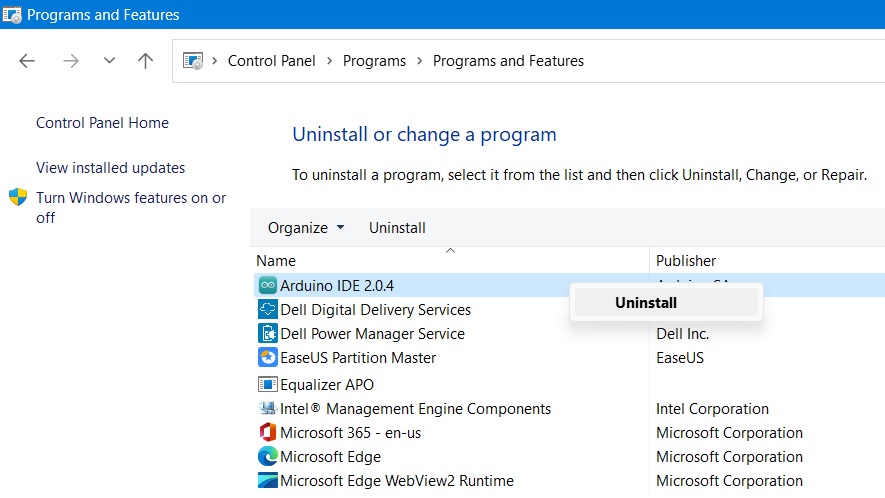Image resolution: width=885 pixels, height=498 pixels.
Task: Click the Uninstall toolbar button
Action: (397, 228)
